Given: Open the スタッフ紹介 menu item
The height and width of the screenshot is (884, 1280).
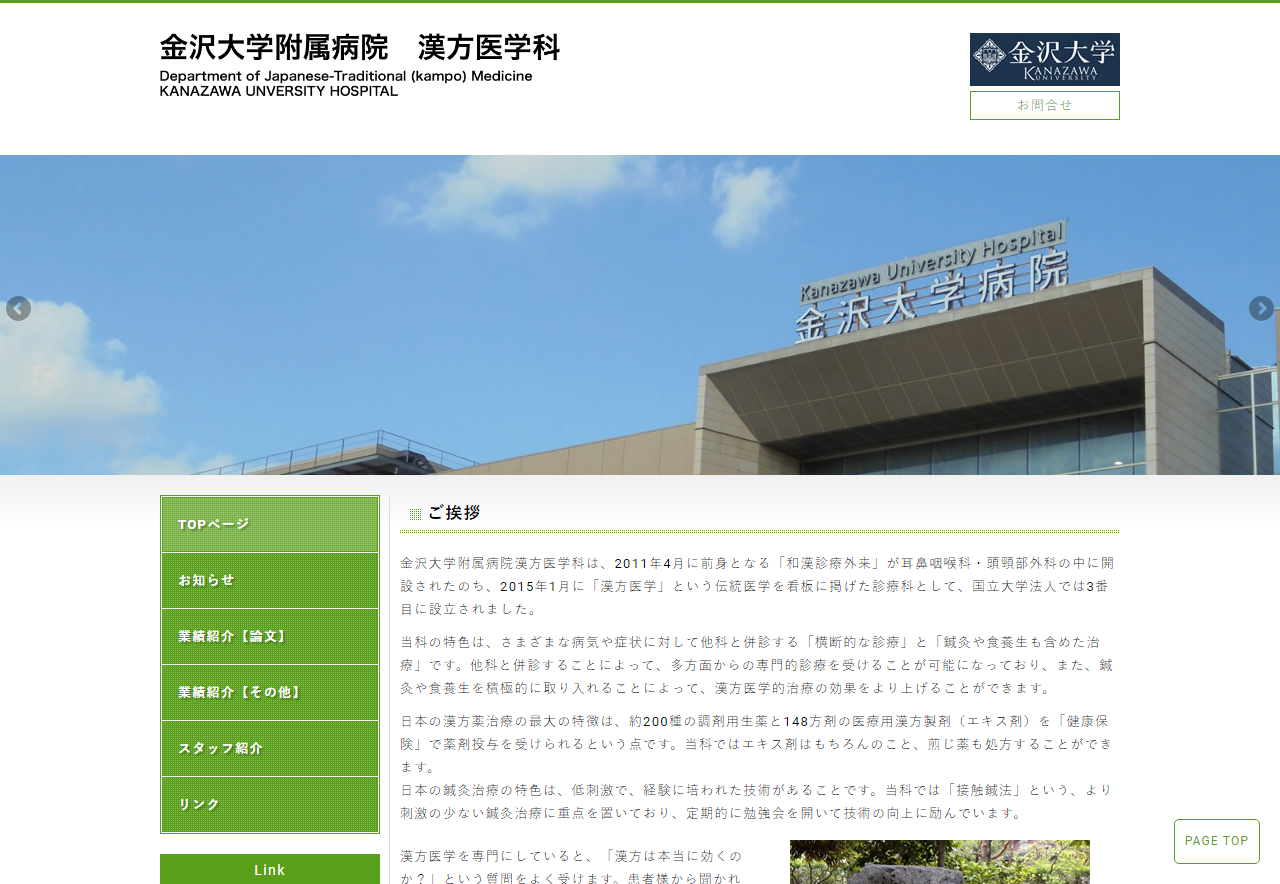Looking at the screenshot, I should [270, 749].
